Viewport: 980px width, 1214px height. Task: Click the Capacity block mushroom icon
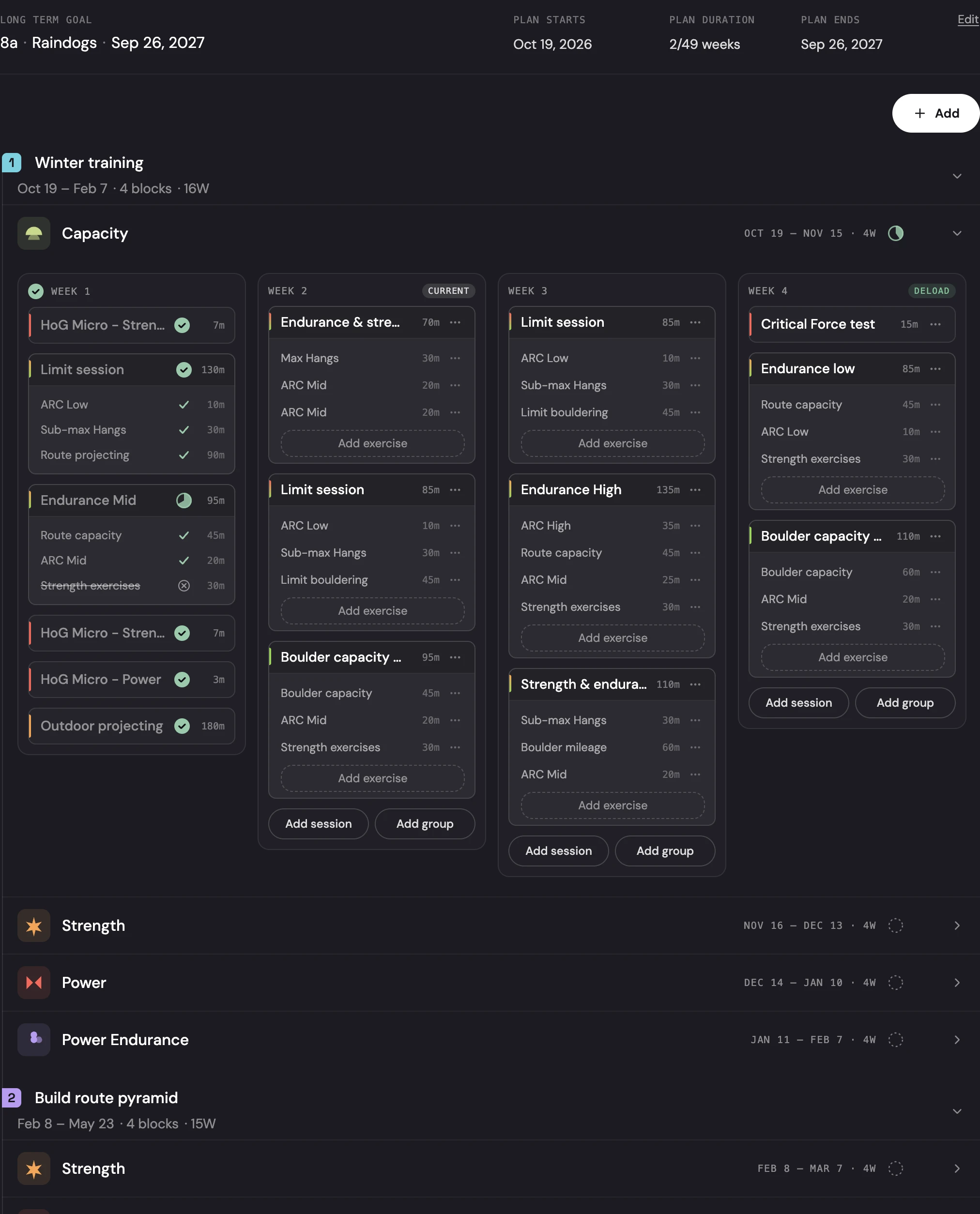point(34,233)
